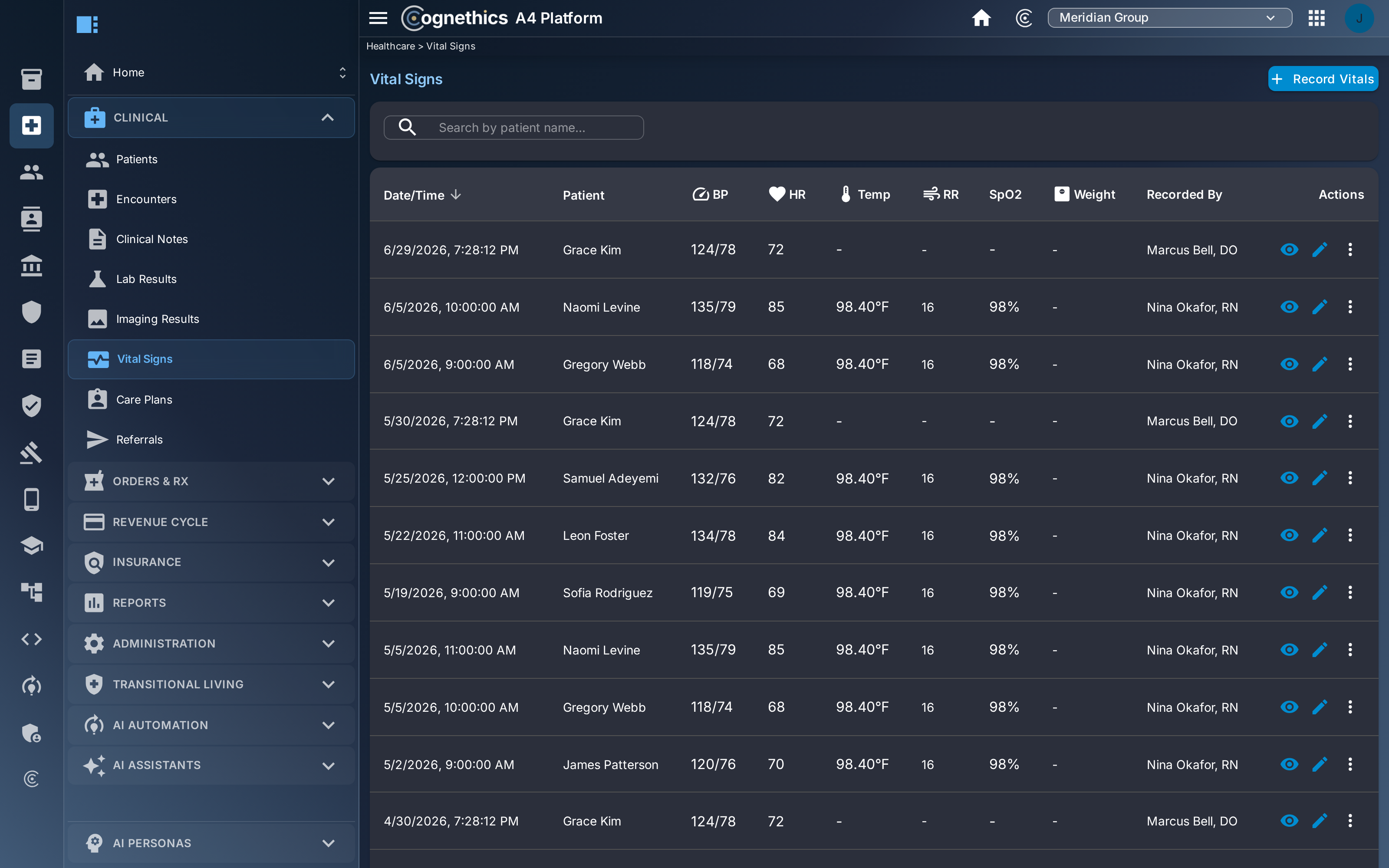Collapse the CLINICAL section
Viewport: 1389px width, 868px height.
pyautogui.click(x=211, y=118)
